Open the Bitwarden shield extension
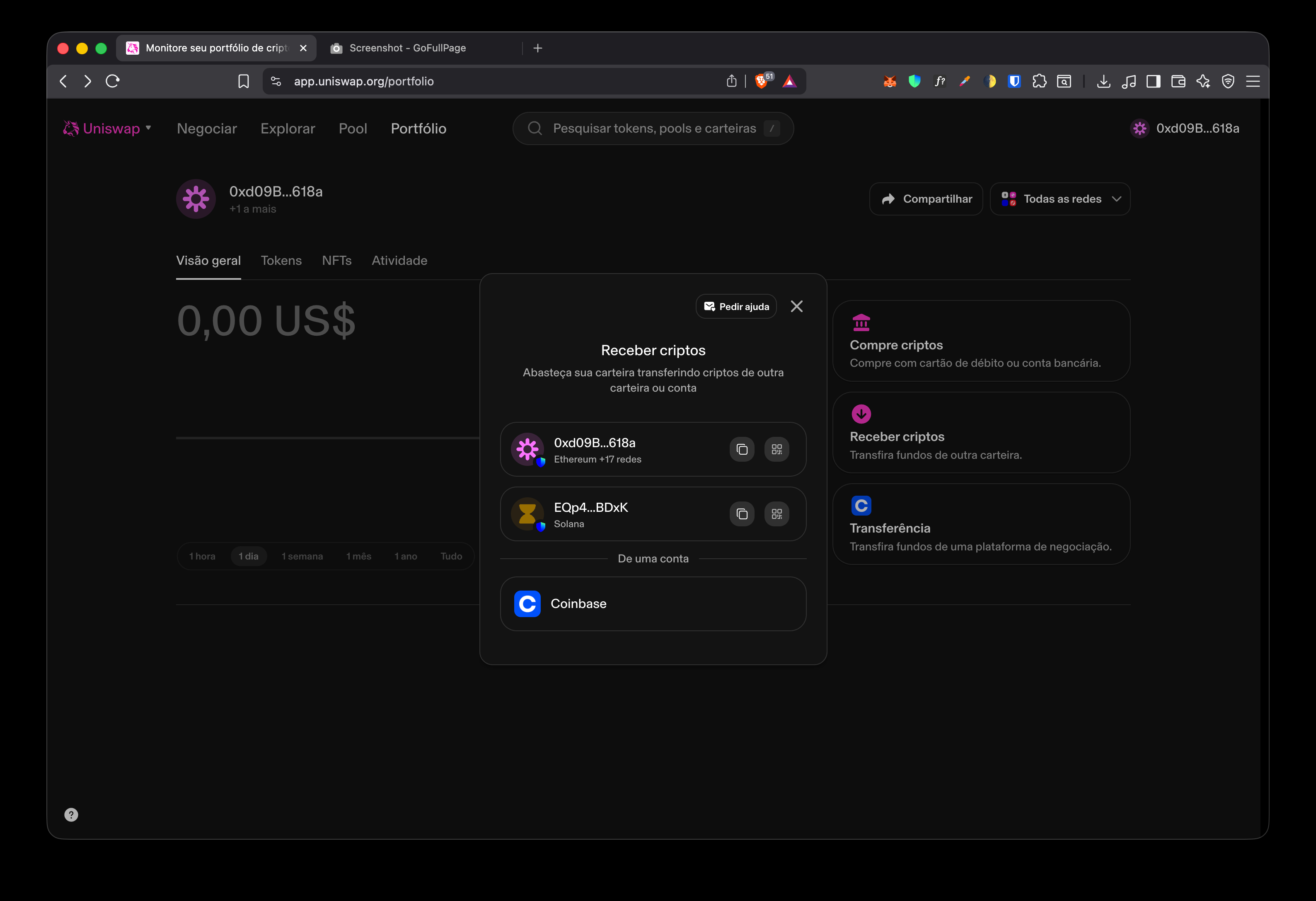Viewport: 1316px width, 901px height. [x=1014, y=82]
